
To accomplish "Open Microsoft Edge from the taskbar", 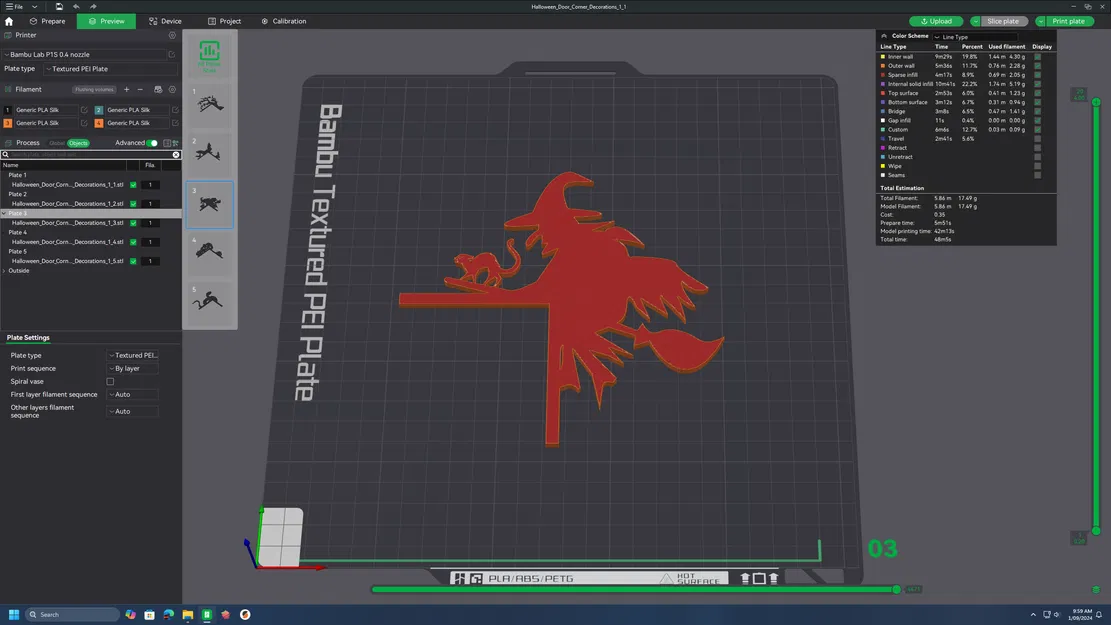I will click(169, 614).
